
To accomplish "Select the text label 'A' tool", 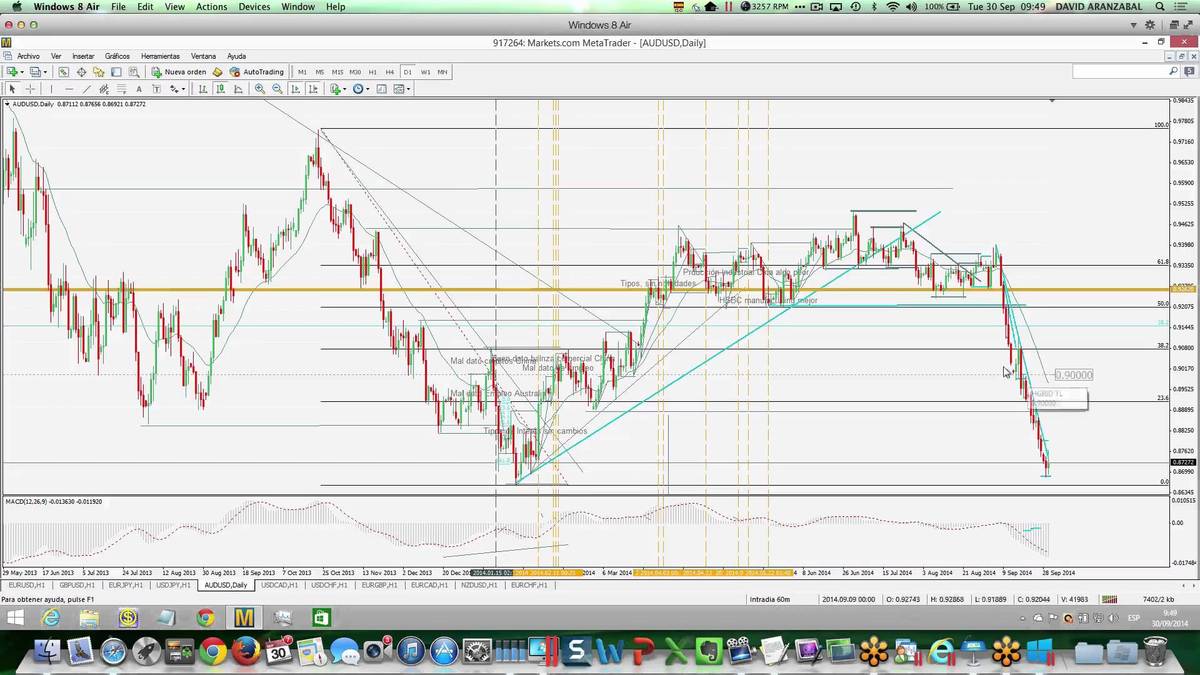I will pyautogui.click(x=139, y=89).
